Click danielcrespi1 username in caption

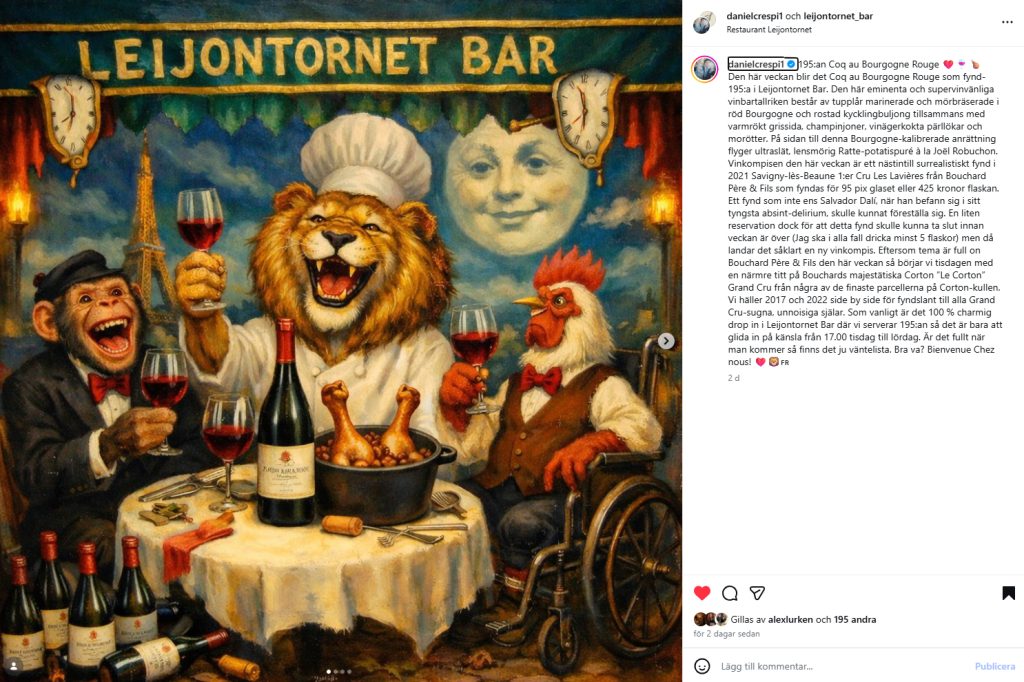coord(756,64)
